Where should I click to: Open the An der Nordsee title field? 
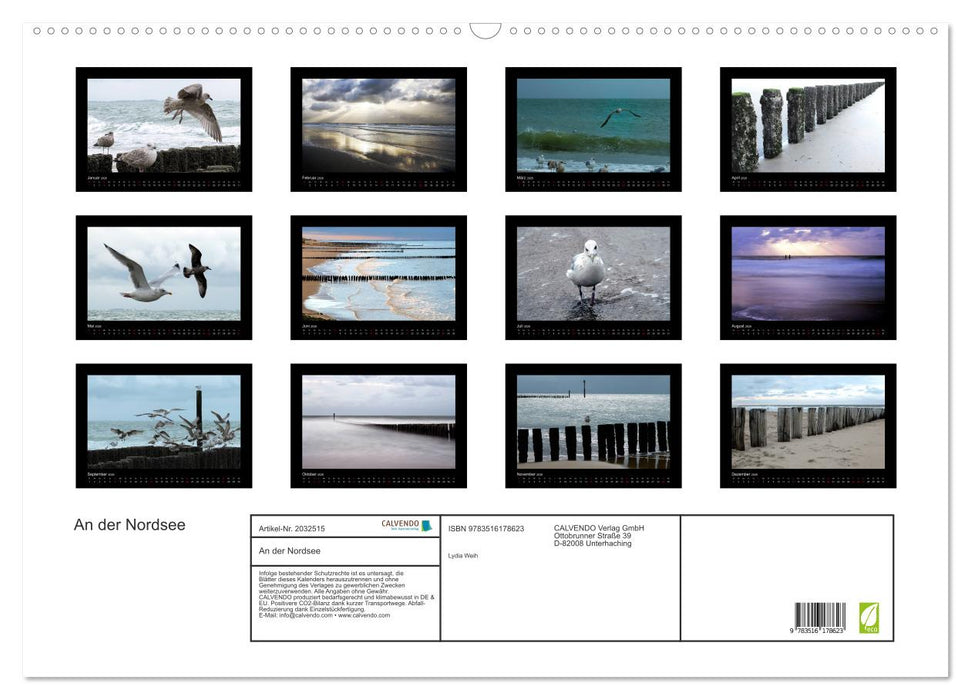(x=288, y=550)
